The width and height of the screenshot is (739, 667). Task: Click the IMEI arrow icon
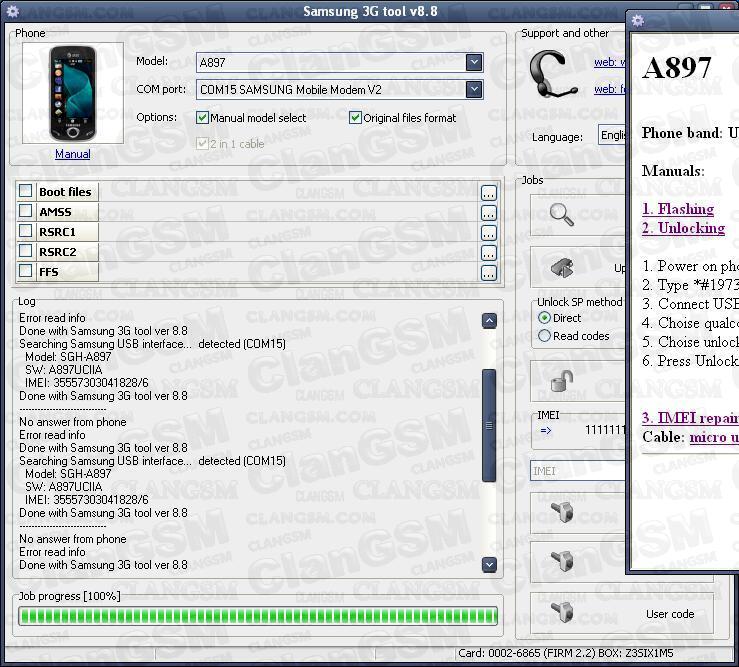point(546,430)
